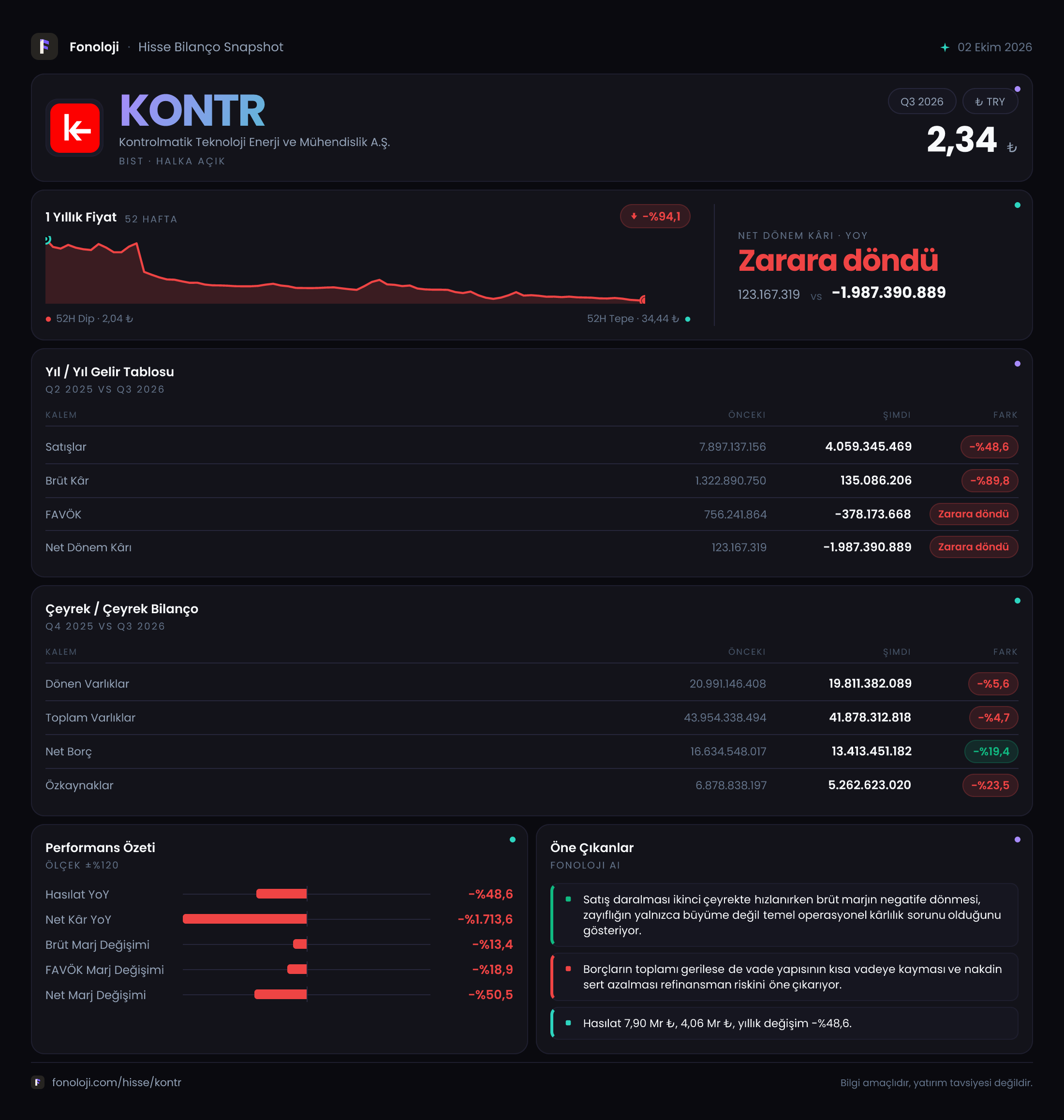Click the Brüt Marj Değişimi bar
The image size is (1064, 1120).
[x=300, y=944]
